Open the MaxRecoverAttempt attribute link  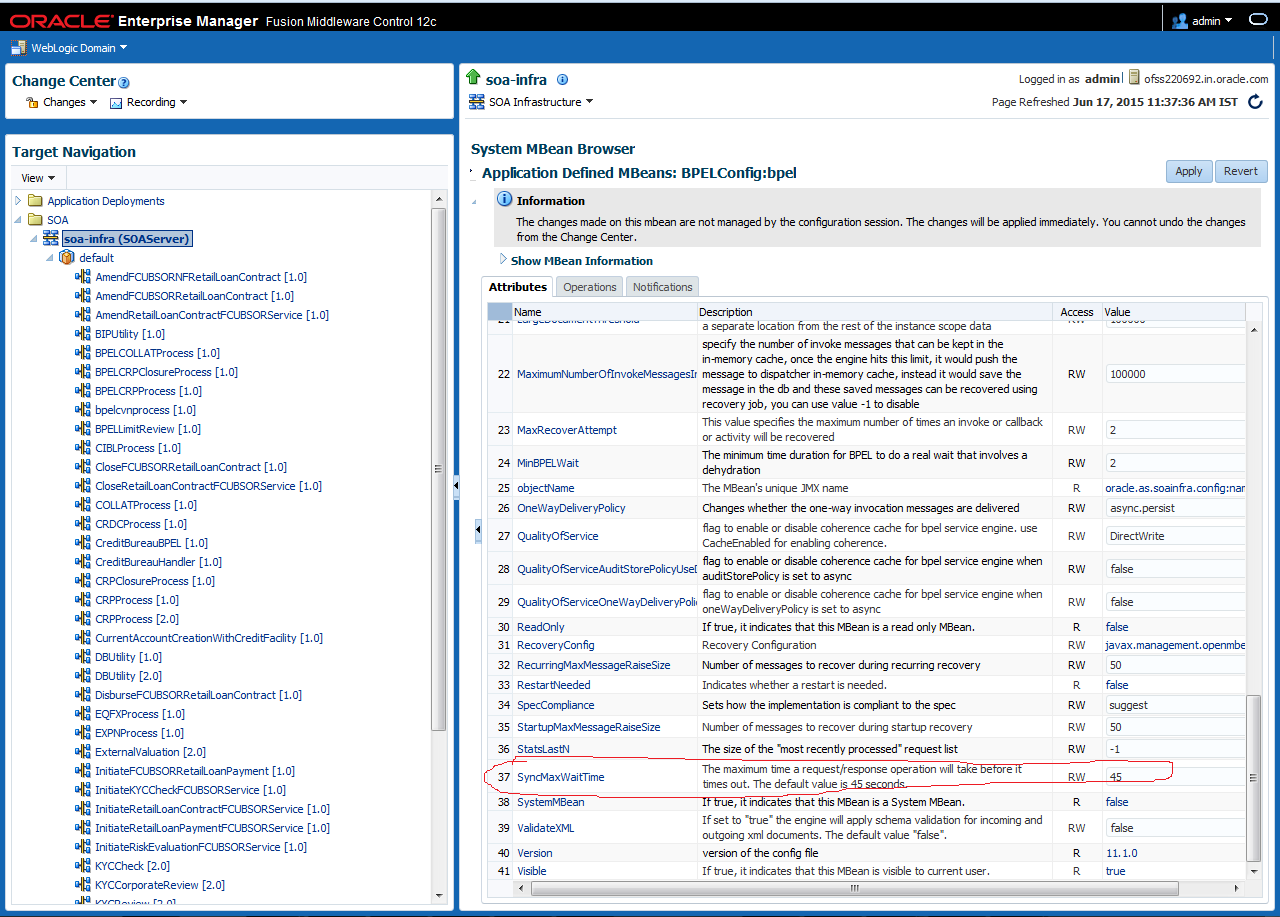pyautogui.click(x=567, y=430)
